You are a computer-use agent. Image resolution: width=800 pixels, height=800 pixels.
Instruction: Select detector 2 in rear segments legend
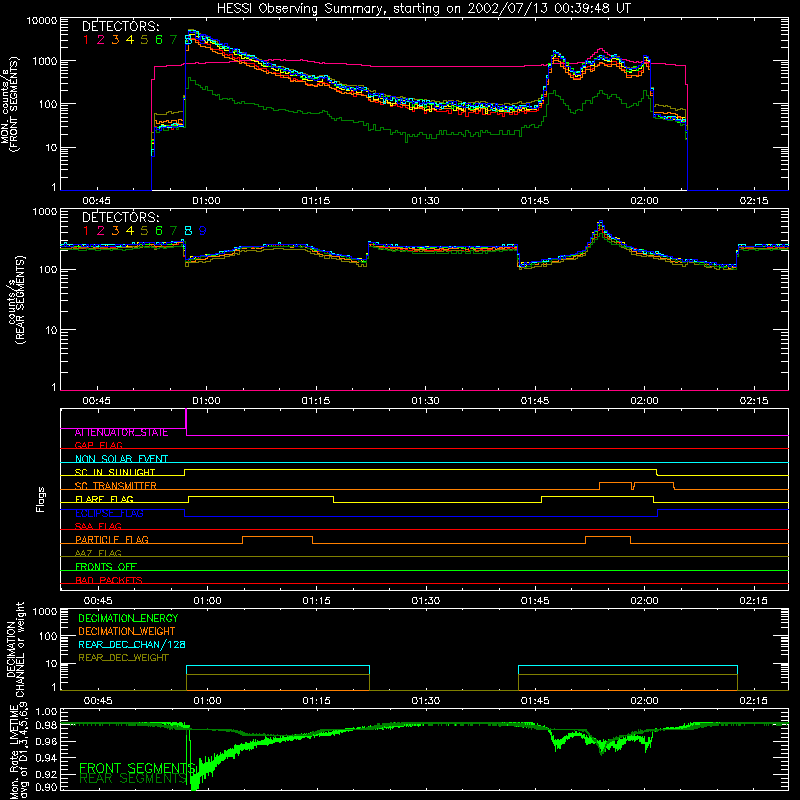[x=101, y=231]
